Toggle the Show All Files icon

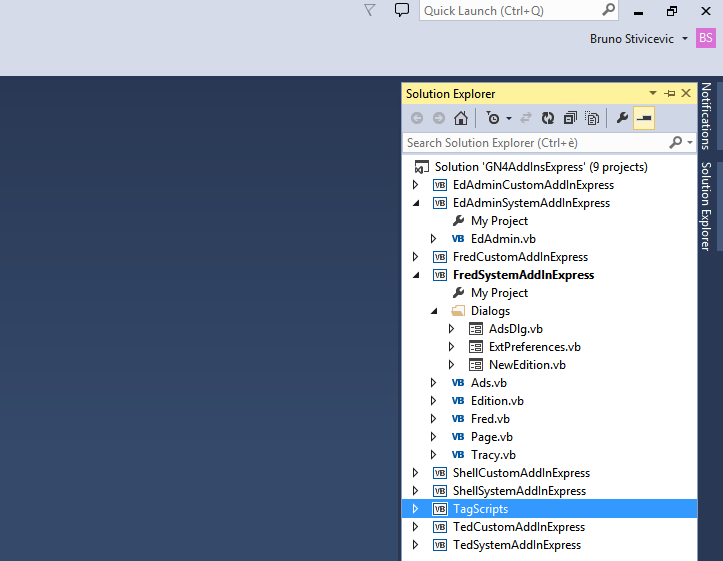coord(592,118)
